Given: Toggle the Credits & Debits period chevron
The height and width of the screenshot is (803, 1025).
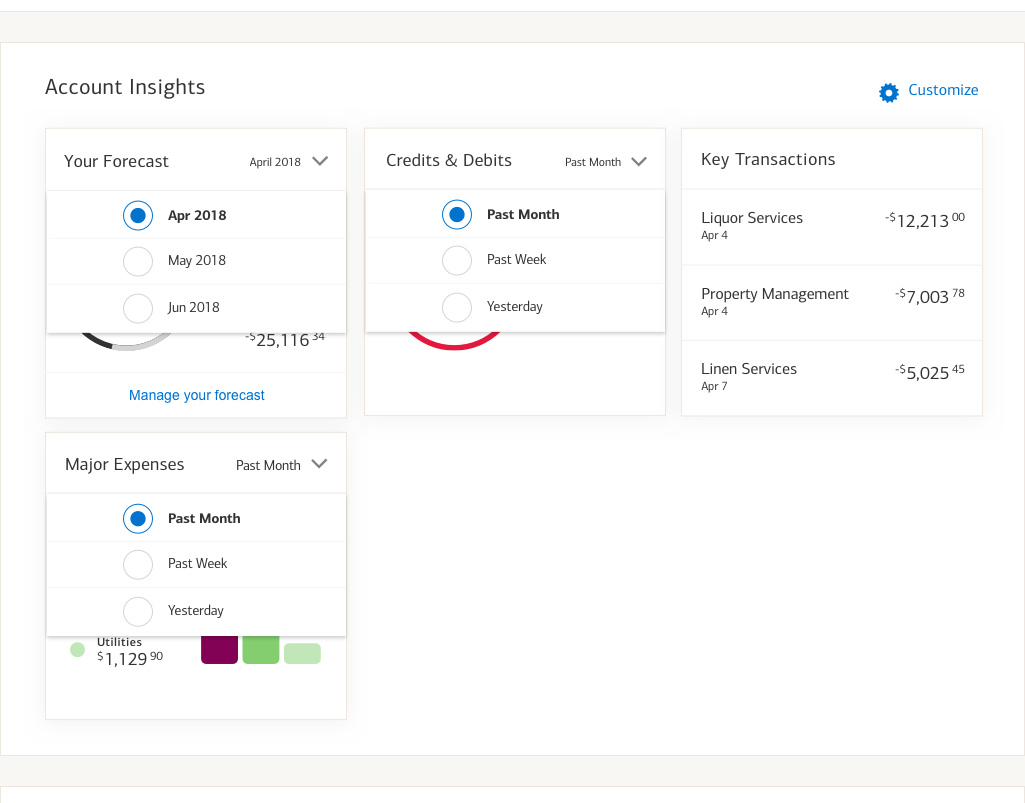Looking at the screenshot, I should [x=639, y=161].
